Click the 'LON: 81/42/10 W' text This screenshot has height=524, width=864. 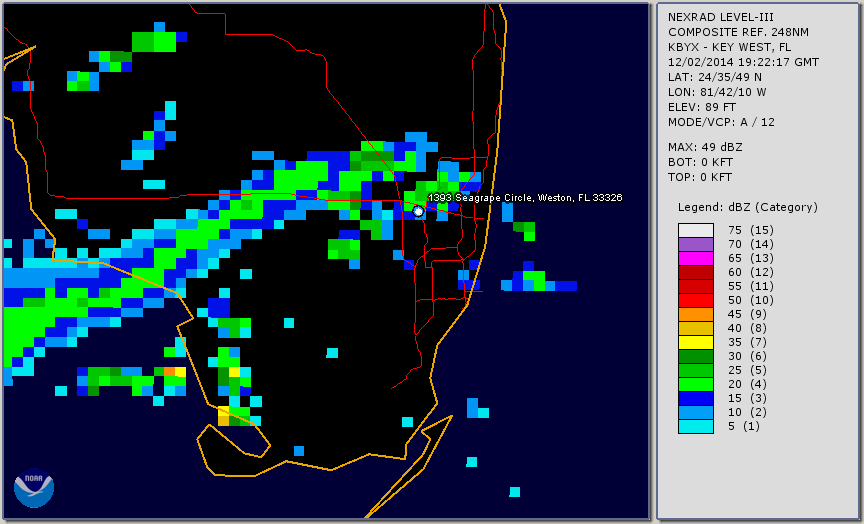point(717,92)
